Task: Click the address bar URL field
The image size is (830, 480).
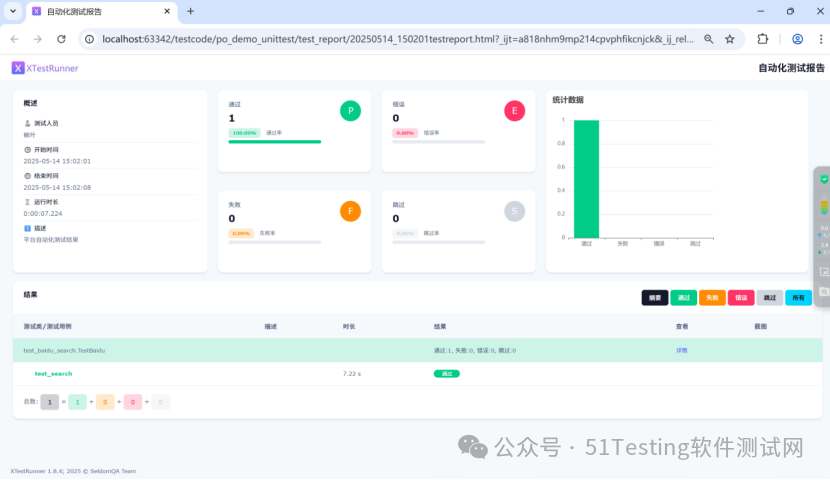Action: (x=398, y=39)
